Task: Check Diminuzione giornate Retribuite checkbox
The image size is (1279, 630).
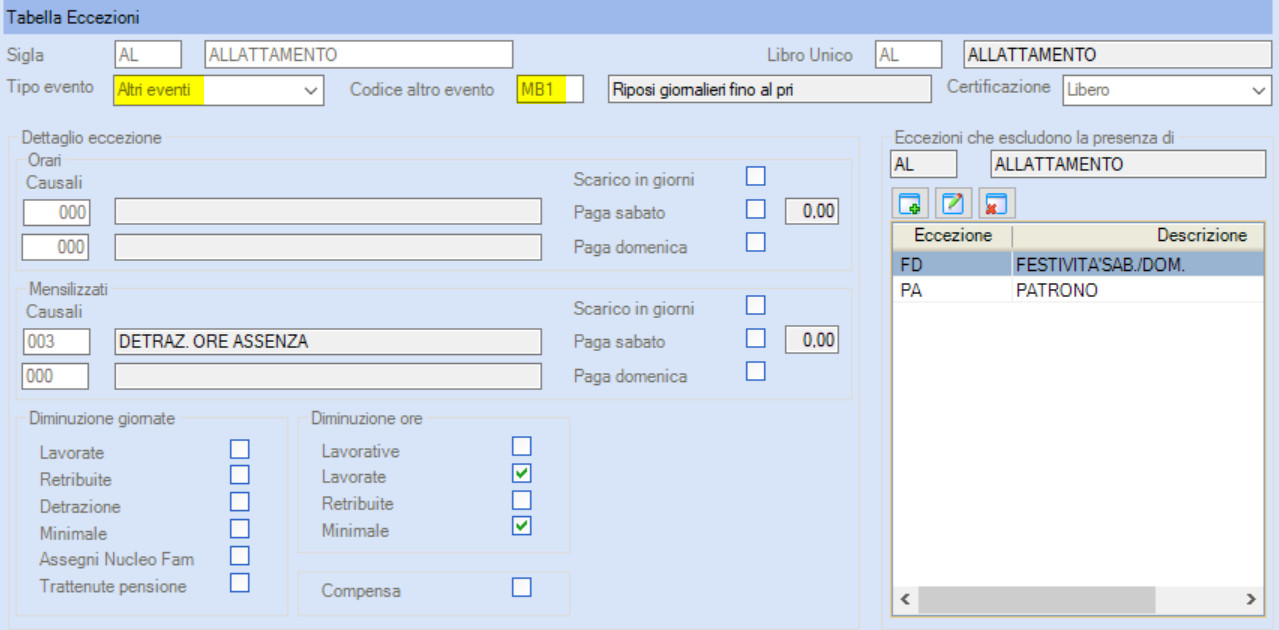Action: point(240,475)
